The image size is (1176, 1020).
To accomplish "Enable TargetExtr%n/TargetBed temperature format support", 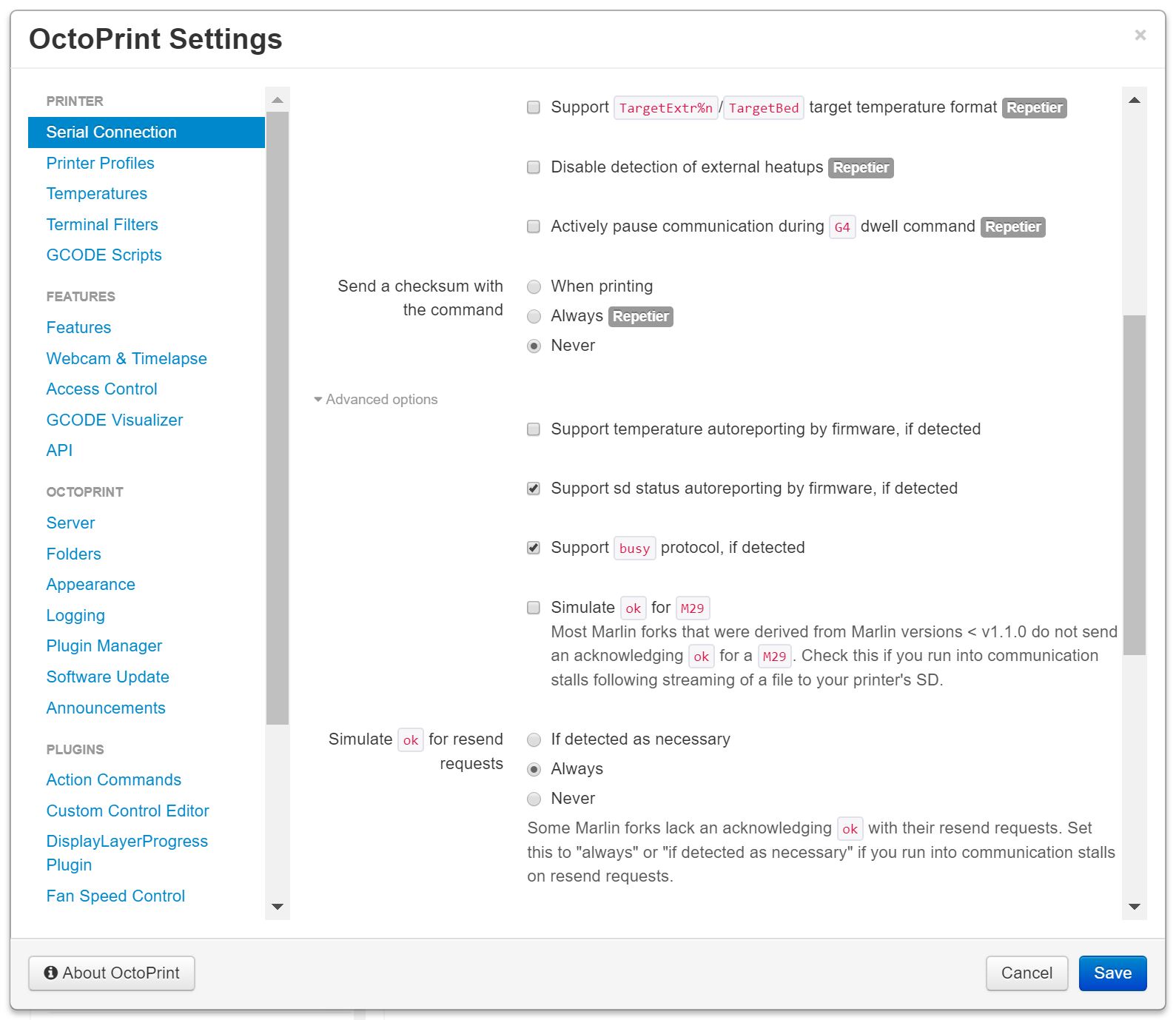I will coord(534,107).
